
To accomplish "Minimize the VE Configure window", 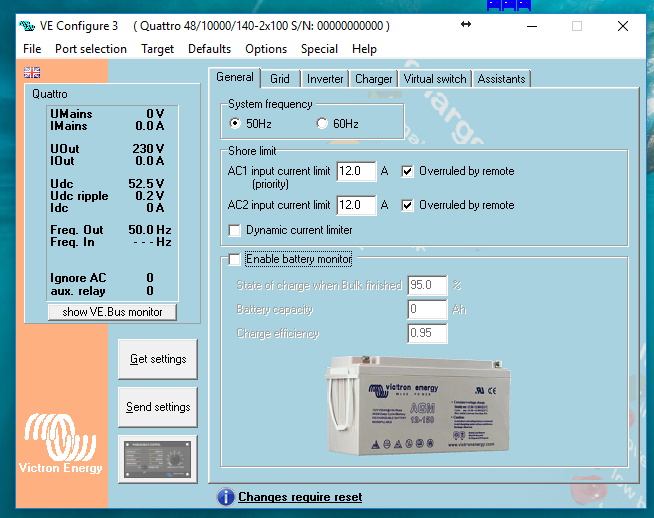I will click(x=532, y=26).
